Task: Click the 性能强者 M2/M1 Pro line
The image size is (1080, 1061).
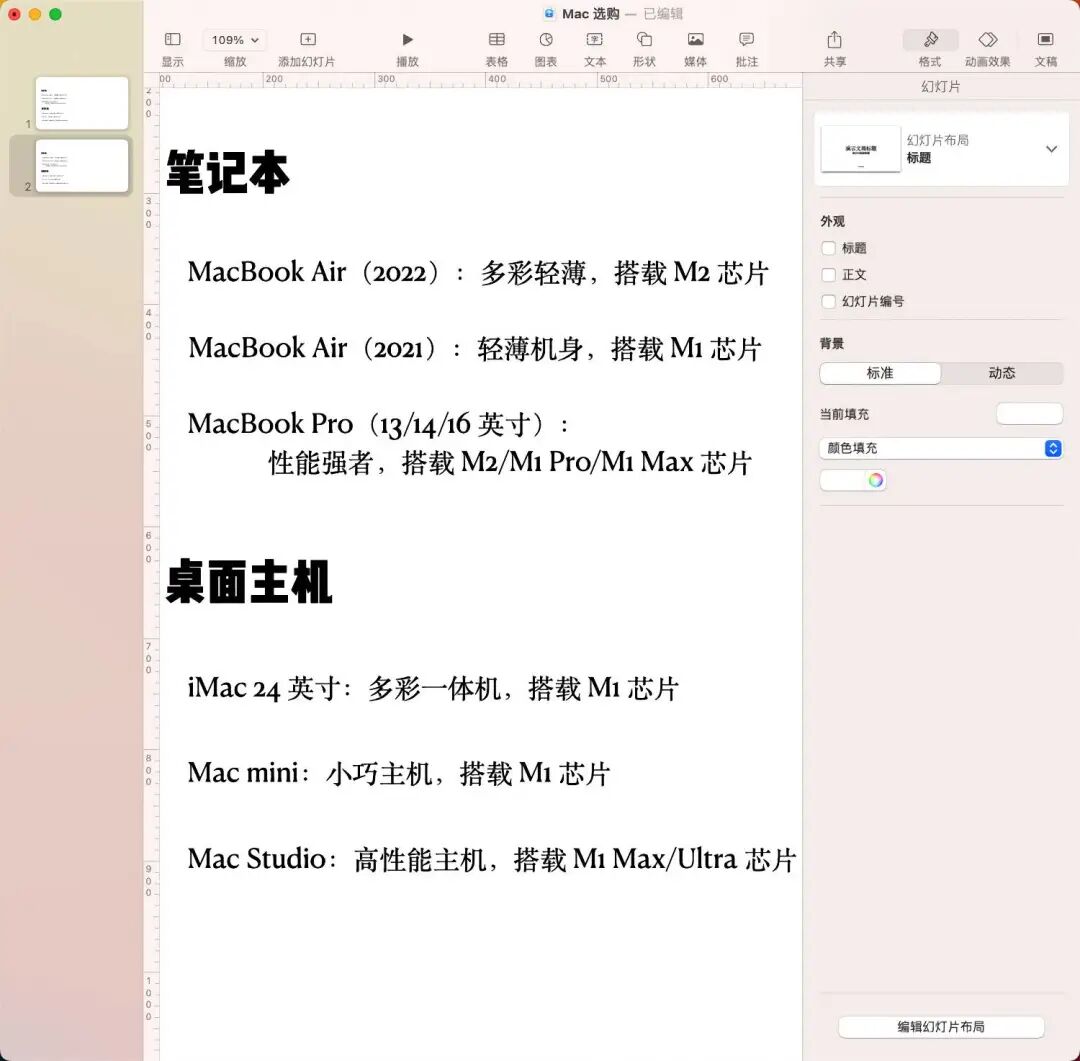Action: click(x=510, y=462)
